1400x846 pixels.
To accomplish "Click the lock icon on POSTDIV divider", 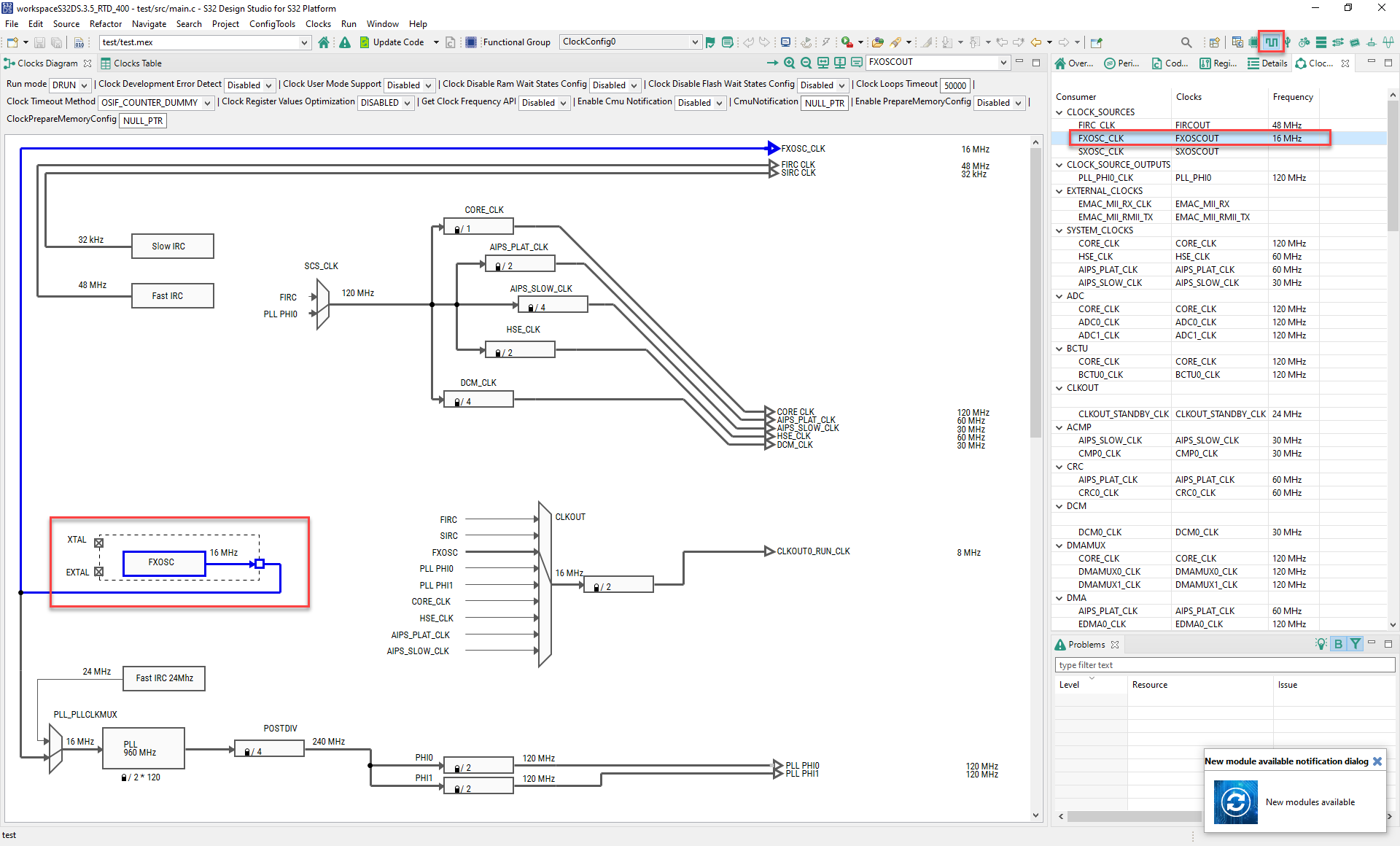I will (x=248, y=752).
